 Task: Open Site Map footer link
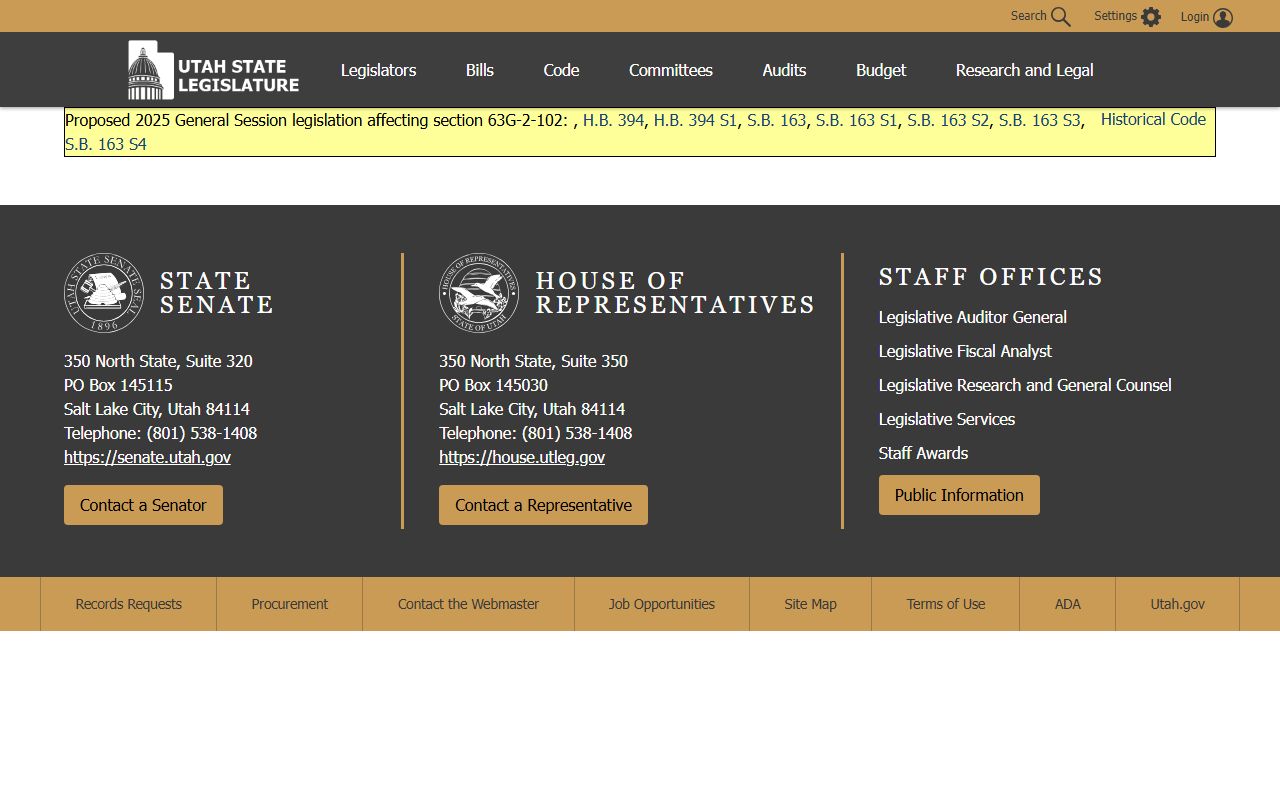tap(810, 604)
